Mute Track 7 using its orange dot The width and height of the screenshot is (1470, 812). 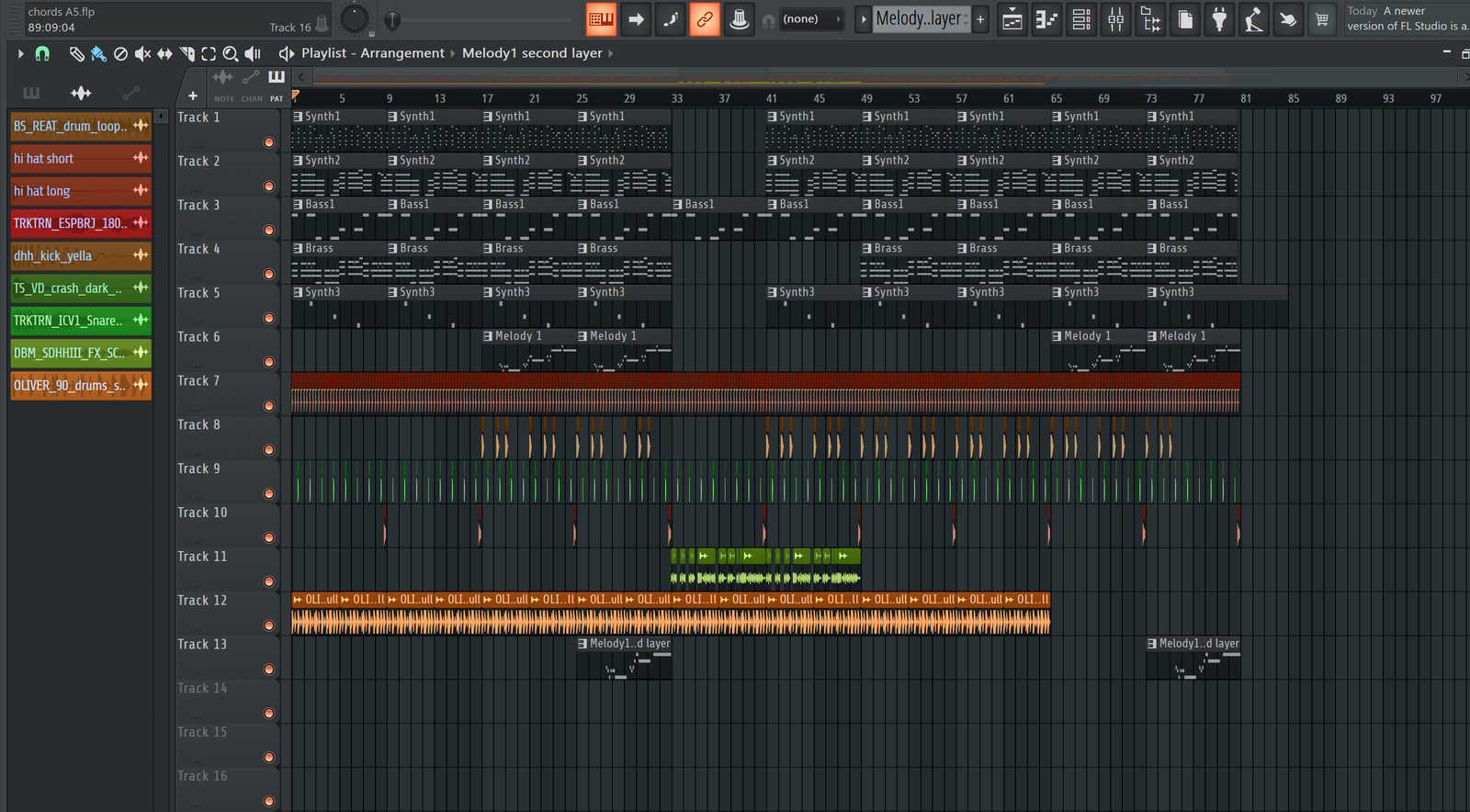click(269, 406)
